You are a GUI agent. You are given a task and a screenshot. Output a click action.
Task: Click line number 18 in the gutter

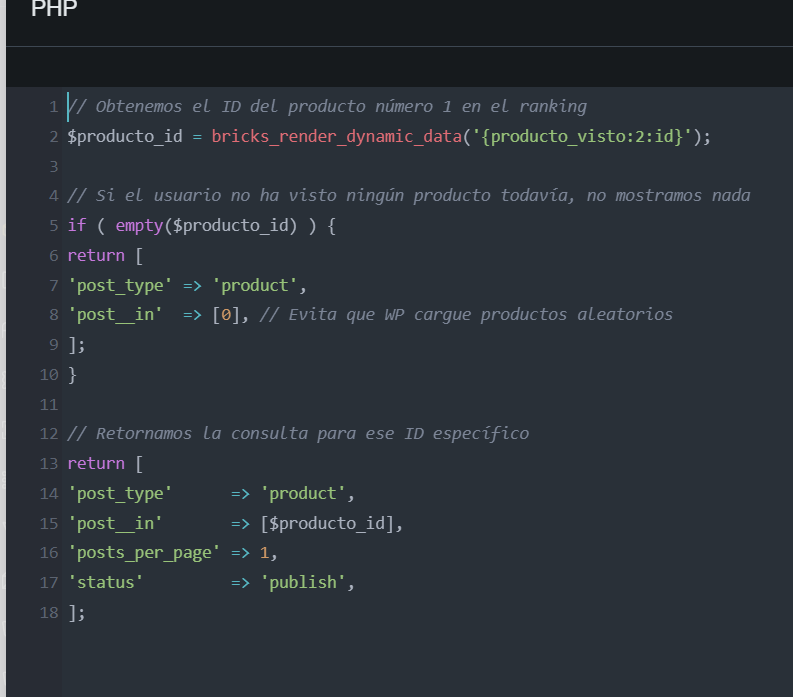point(49,613)
